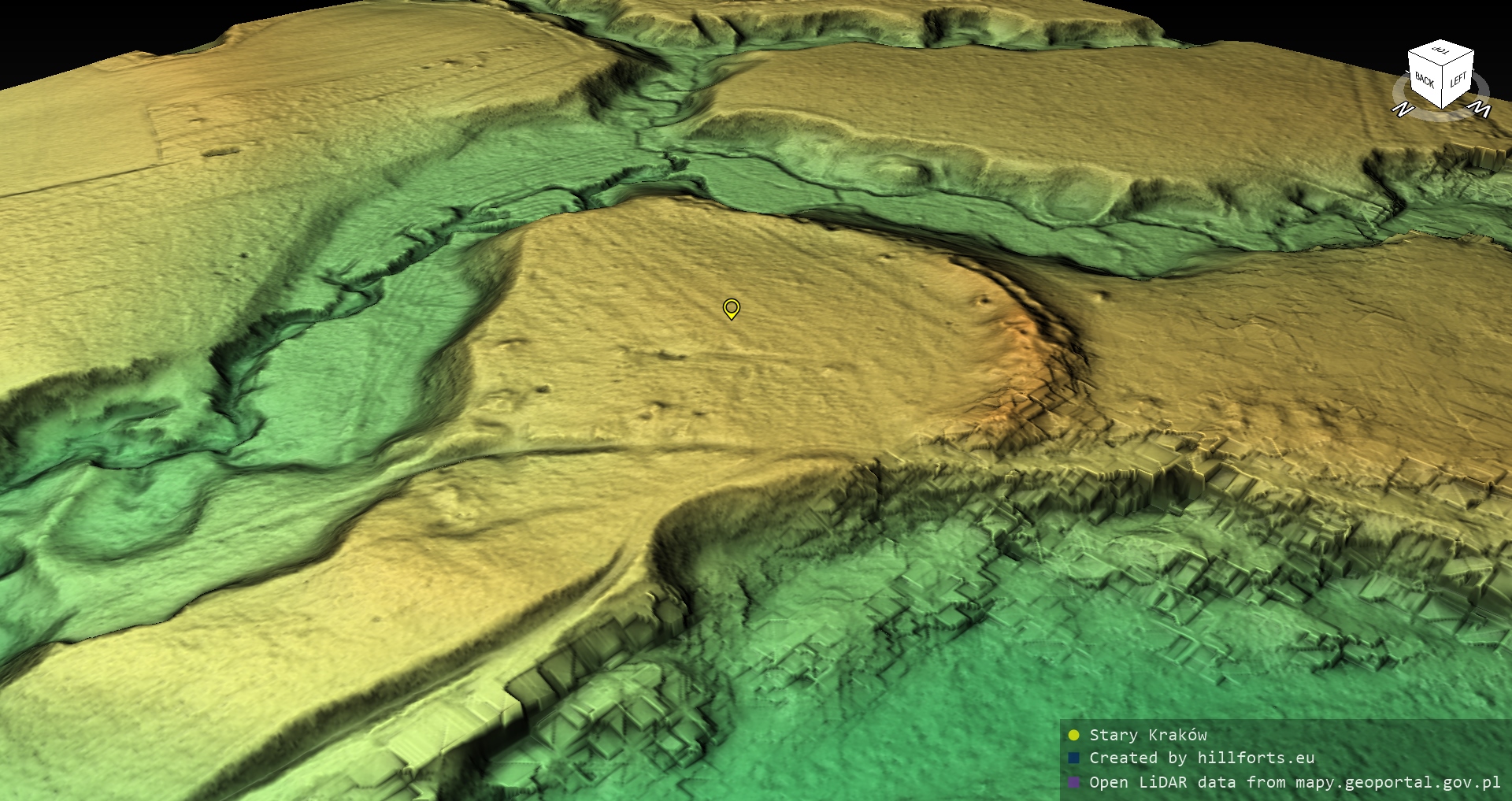Screen dimensions: 1512x801
Task: Select the TOP face of the view cube
Action: pos(1441,51)
